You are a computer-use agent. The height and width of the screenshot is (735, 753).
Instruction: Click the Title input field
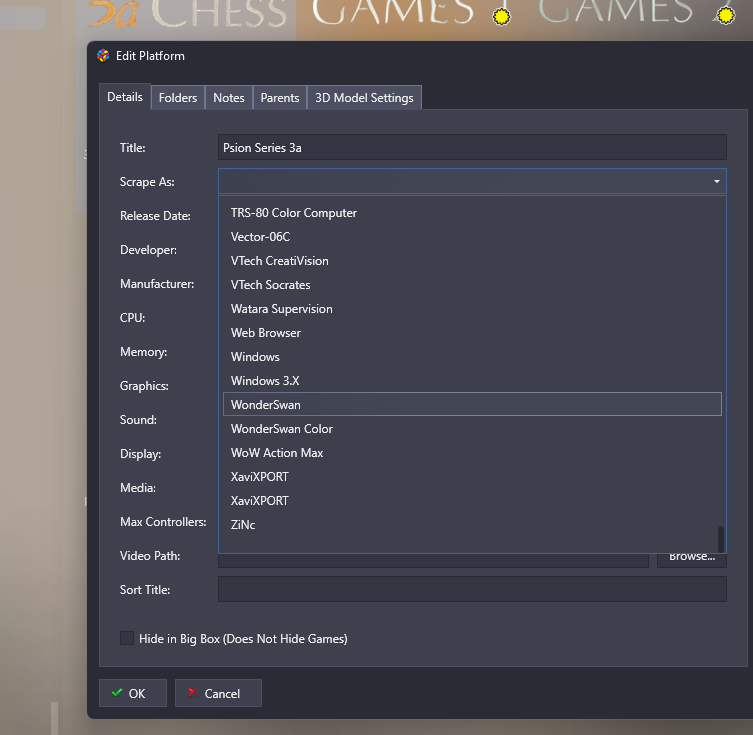tap(472, 147)
